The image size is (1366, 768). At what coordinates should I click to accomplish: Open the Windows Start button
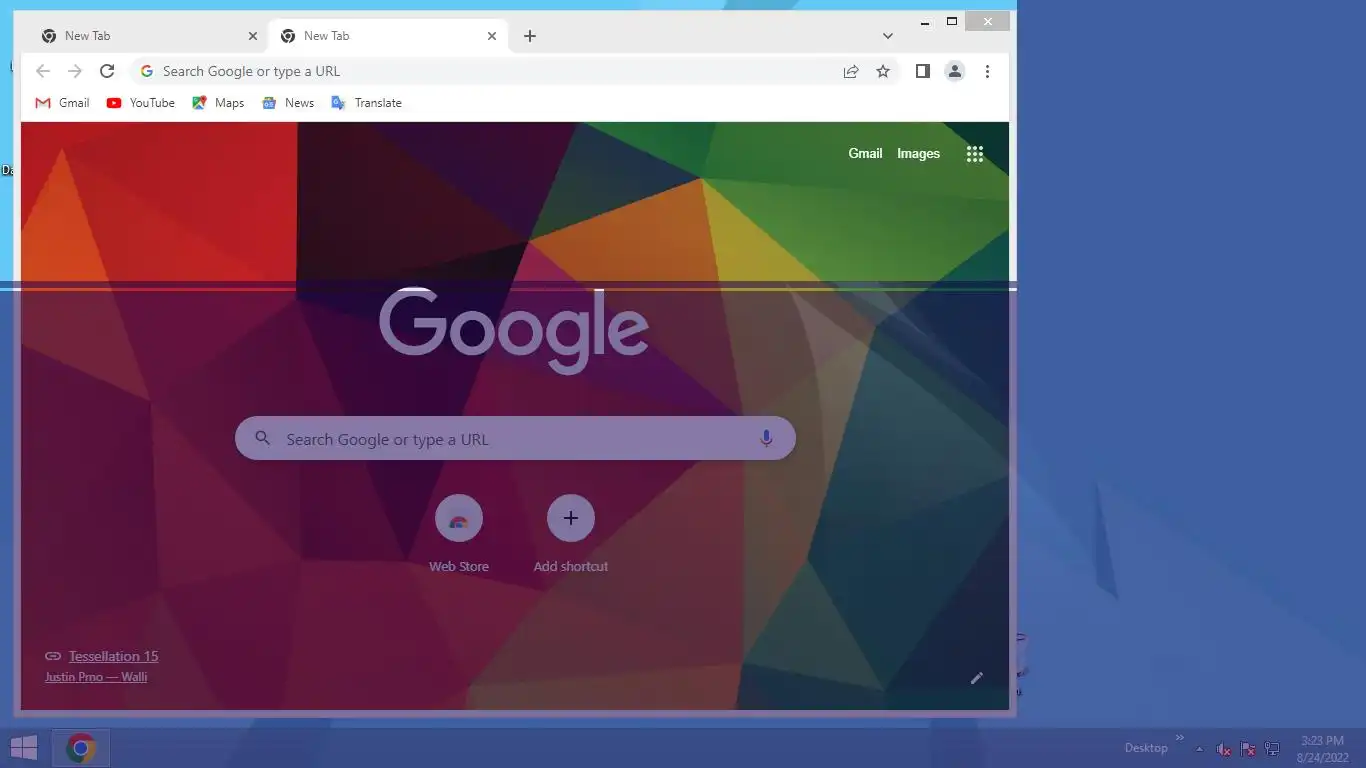24,748
